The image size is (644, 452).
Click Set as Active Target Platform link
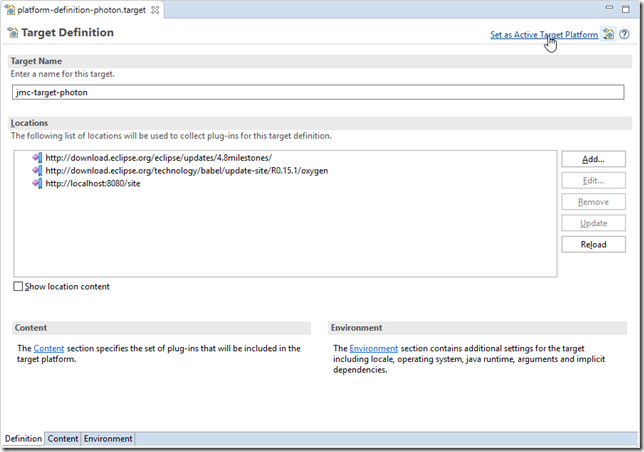point(544,35)
